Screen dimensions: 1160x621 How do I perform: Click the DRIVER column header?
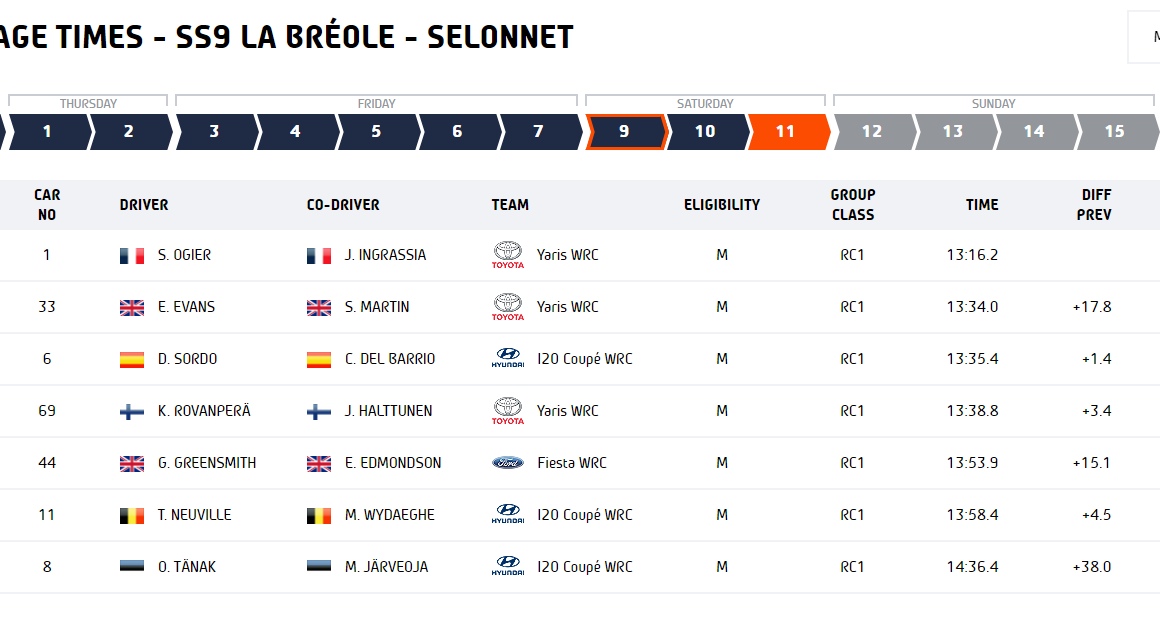(144, 205)
